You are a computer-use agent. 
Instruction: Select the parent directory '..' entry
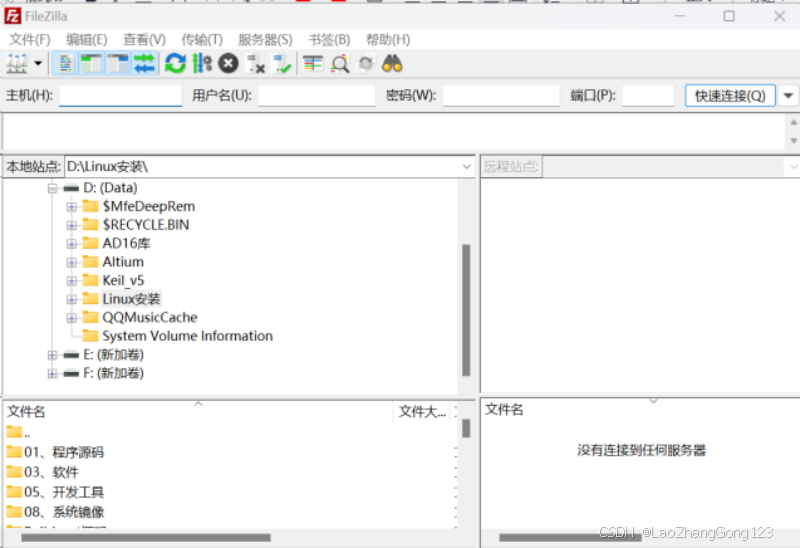coord(18,433)
